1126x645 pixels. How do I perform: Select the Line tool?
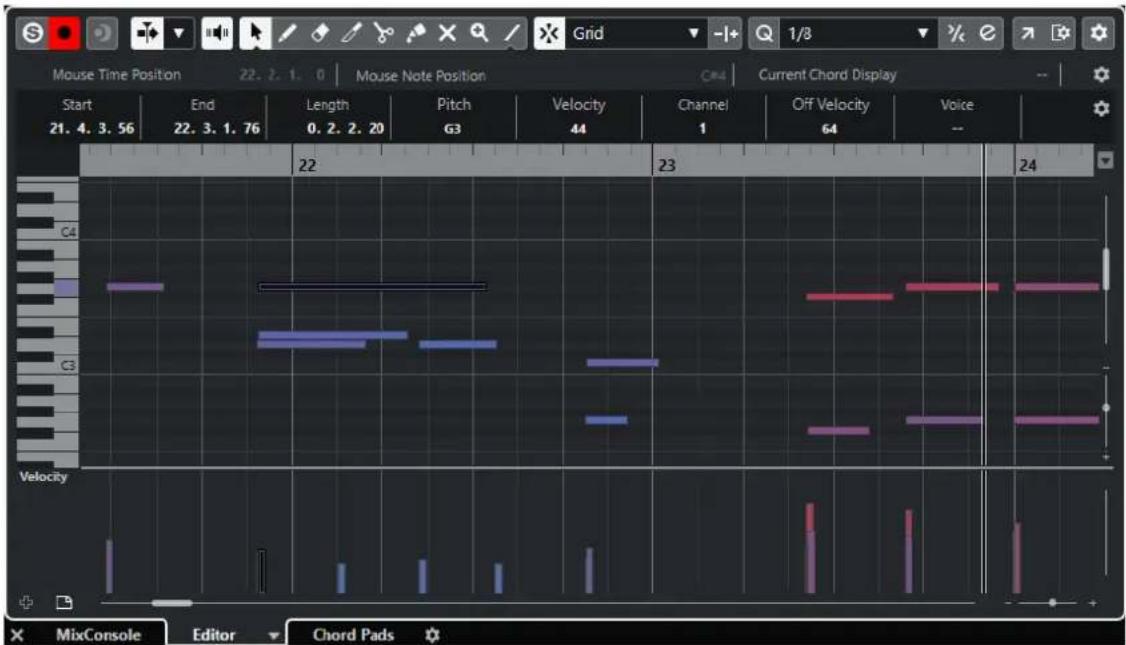511,33
